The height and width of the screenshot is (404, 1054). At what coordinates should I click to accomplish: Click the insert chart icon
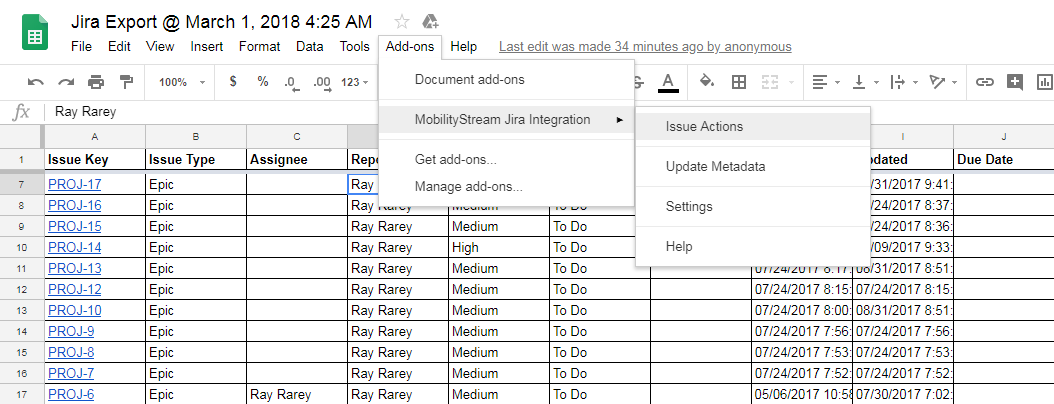(1045, 82)
